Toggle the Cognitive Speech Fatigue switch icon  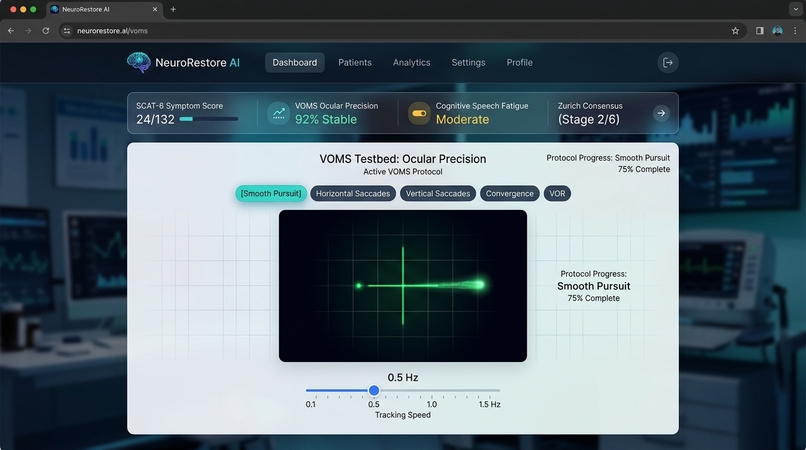[x=419, y=113]
